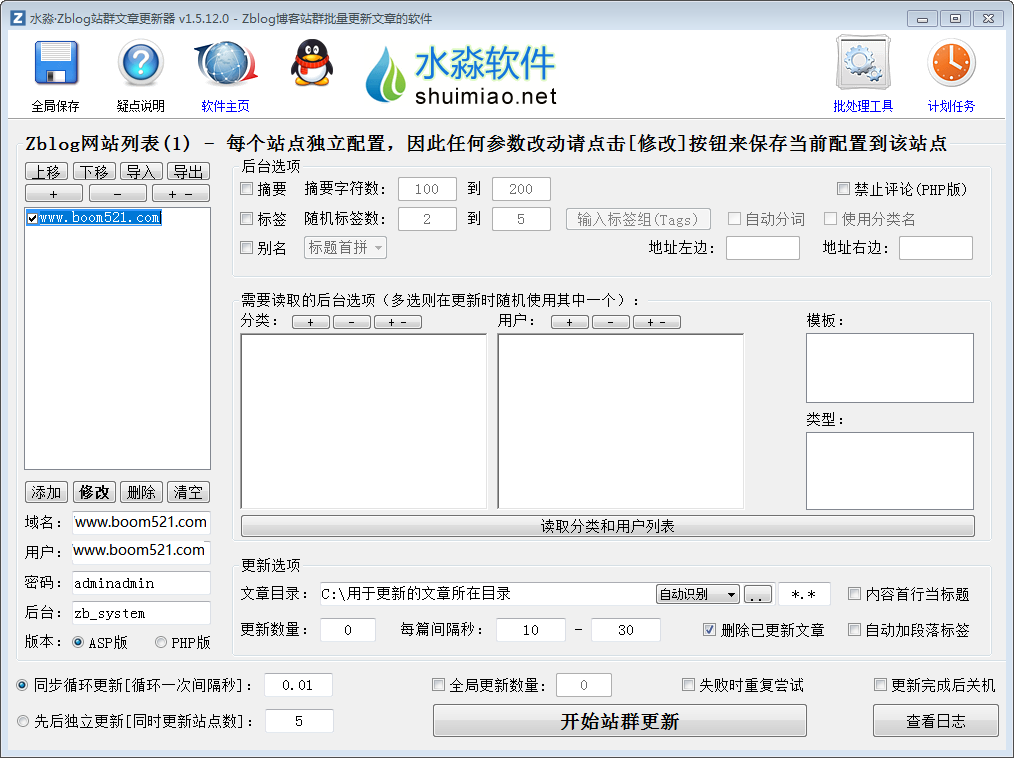Image resolution: width=1014 pixels, height=758 pixels.
Task: Select 同步循环更新 radio button
Action: 23,685
